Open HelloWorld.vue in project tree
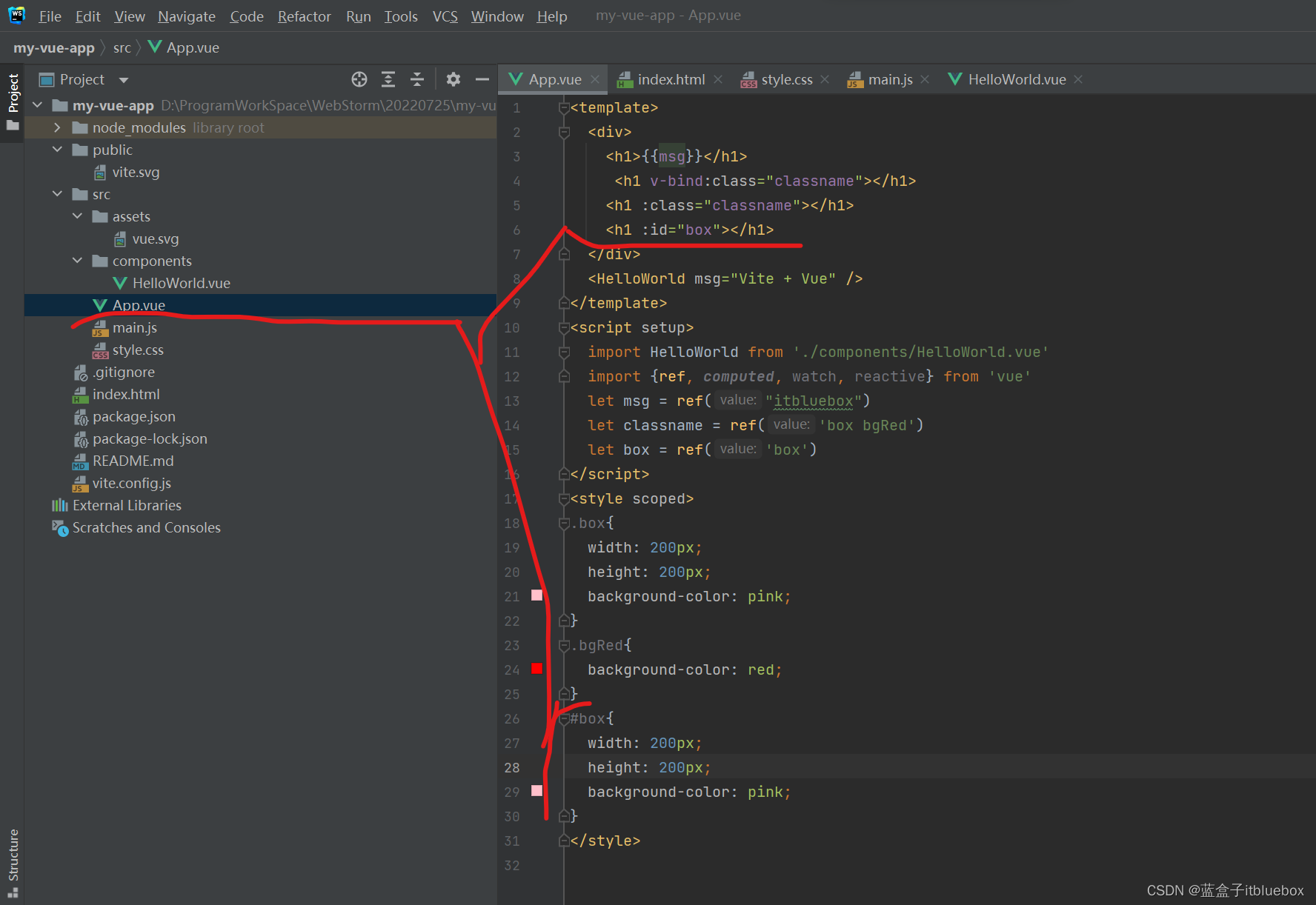This screenshot has width=1316, height=905. [x=172, y=283]
